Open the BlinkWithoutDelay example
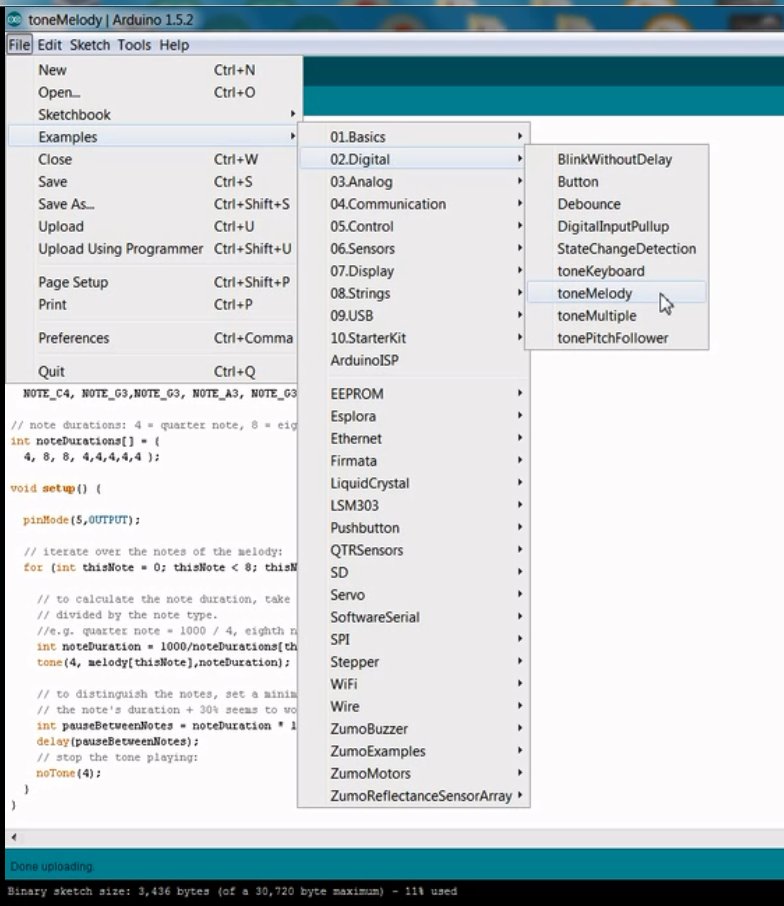The width and height of the screenshot is (784, 906). pyautogui.click(x=616, y=159)
